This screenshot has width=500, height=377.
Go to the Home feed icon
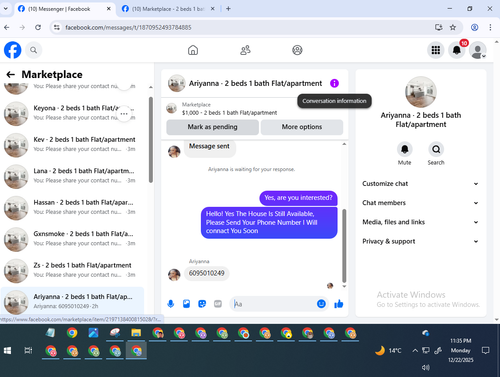193,50
